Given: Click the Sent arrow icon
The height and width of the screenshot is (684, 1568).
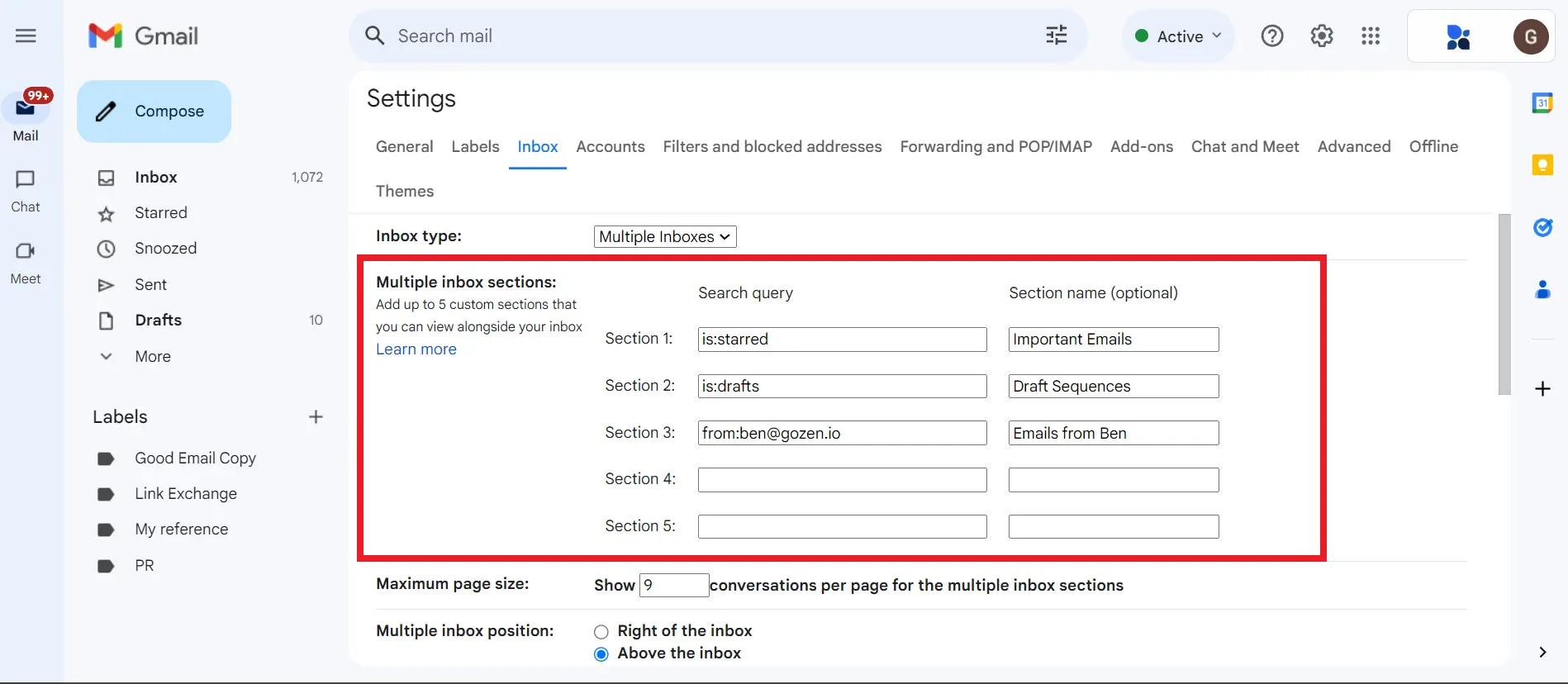Looking at the screenshot, I should [106, 285].
